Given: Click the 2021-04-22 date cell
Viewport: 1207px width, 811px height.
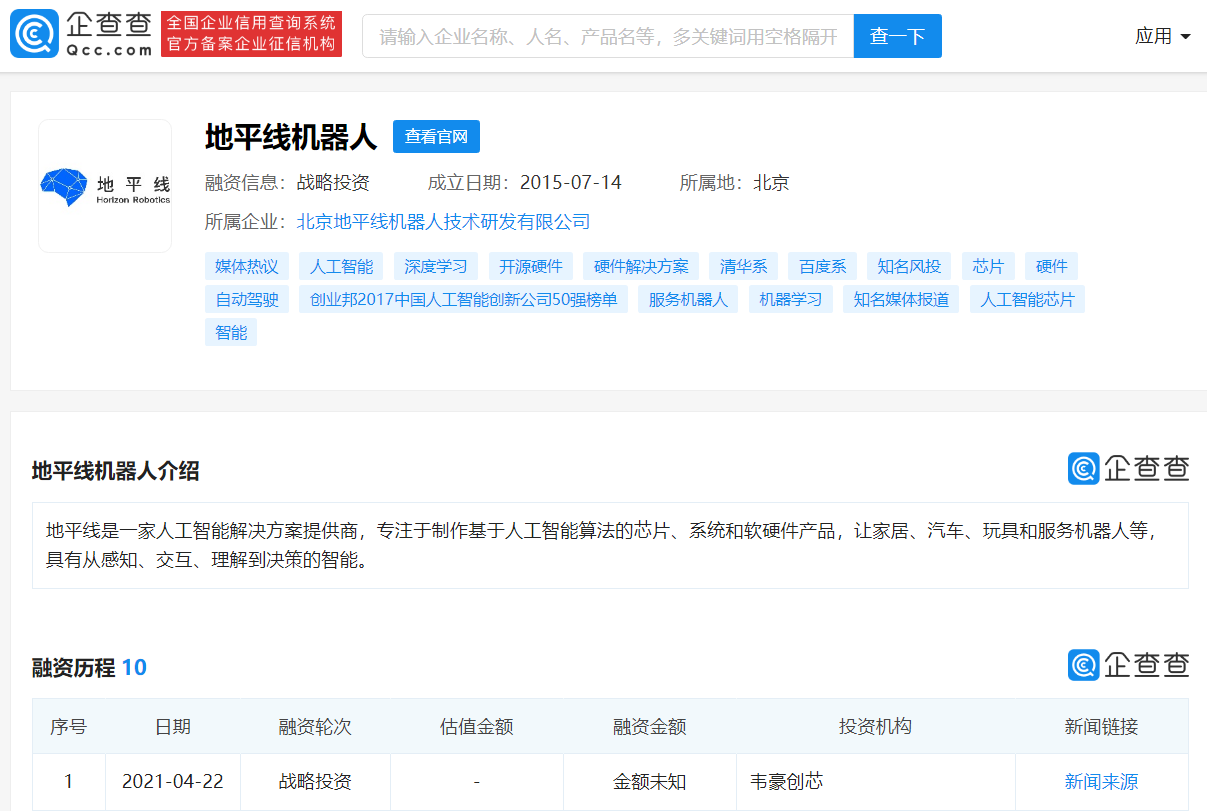Looking at the screenshot, I should (x=172, y=782).
